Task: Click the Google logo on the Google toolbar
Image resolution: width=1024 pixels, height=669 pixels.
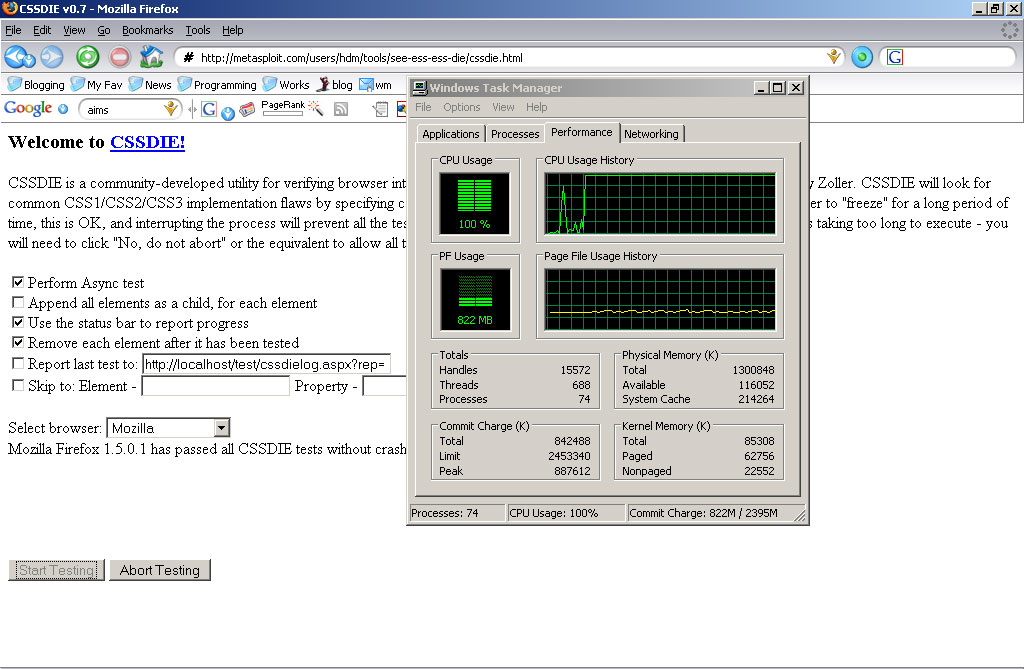Action: (28, 108)
